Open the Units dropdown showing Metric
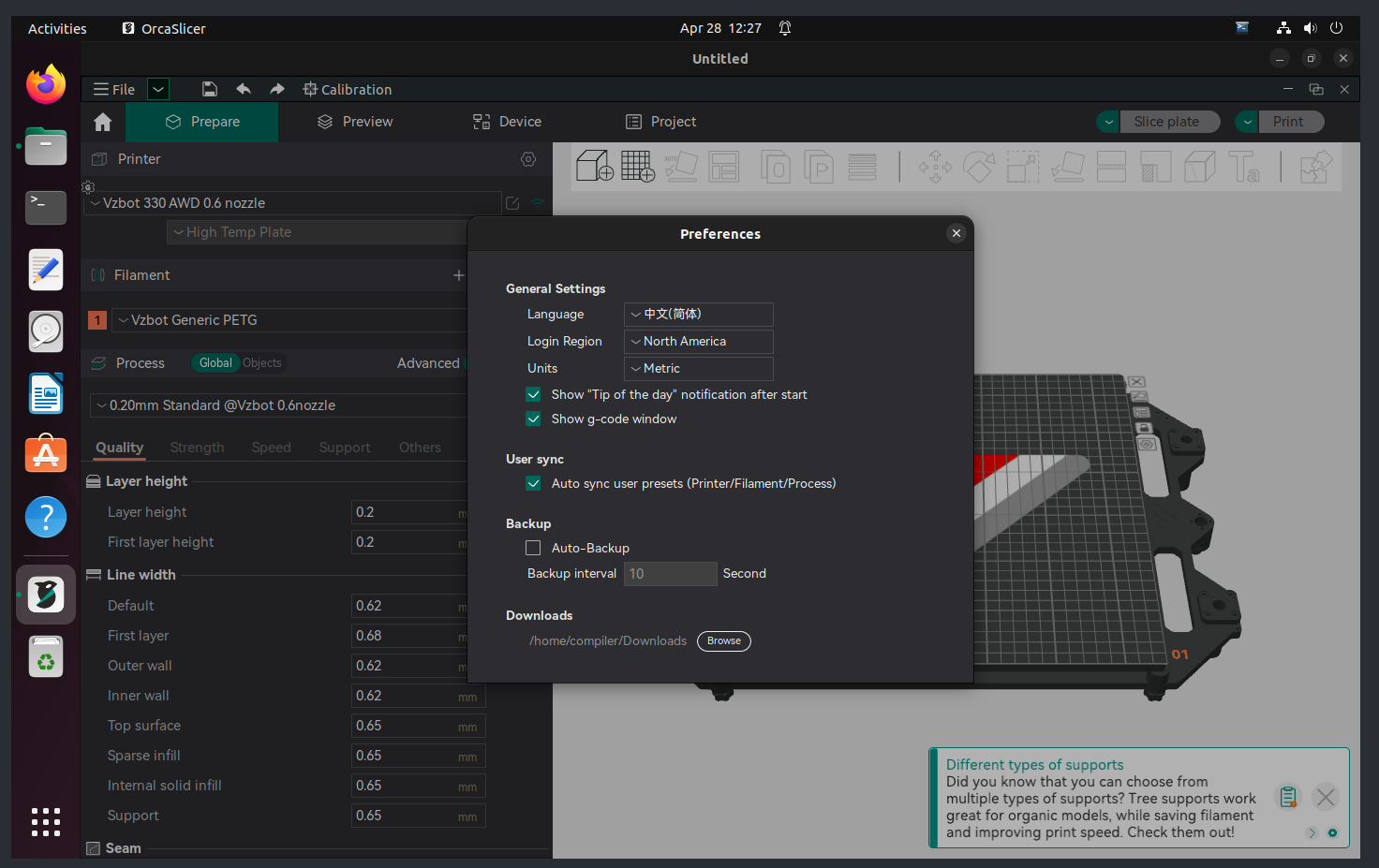The height and width of the screenshot is (868, 1379). click(x=698, y=368)
